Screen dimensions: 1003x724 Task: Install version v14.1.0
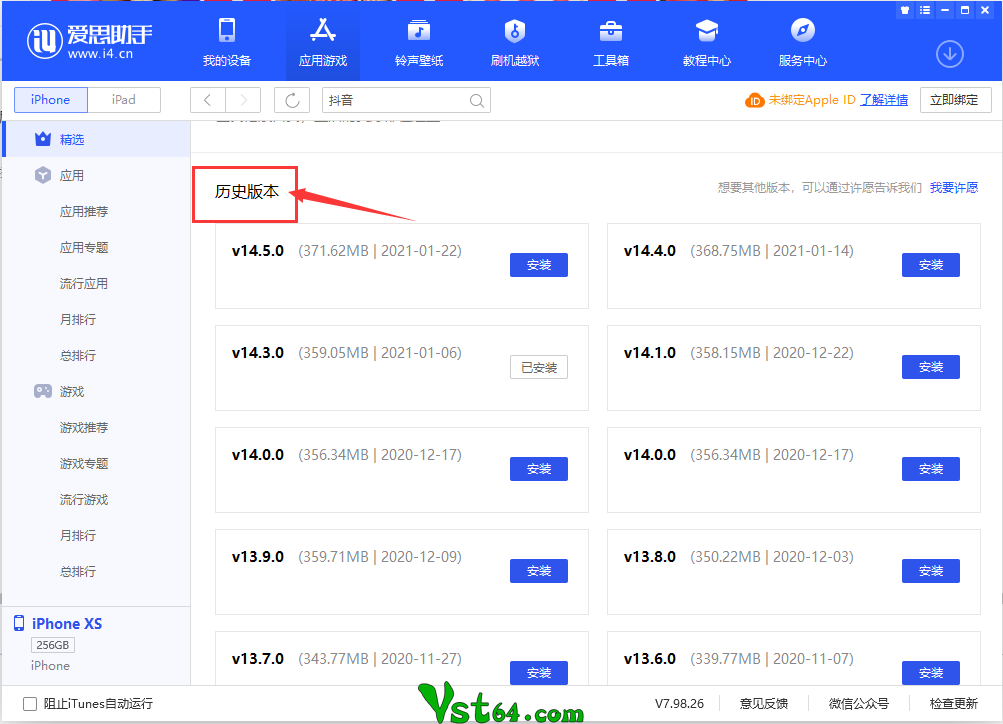click(x=931, y=367)
